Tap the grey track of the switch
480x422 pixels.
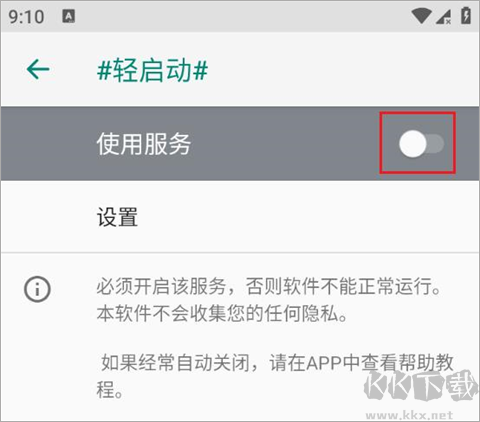[x=436, y=144]
